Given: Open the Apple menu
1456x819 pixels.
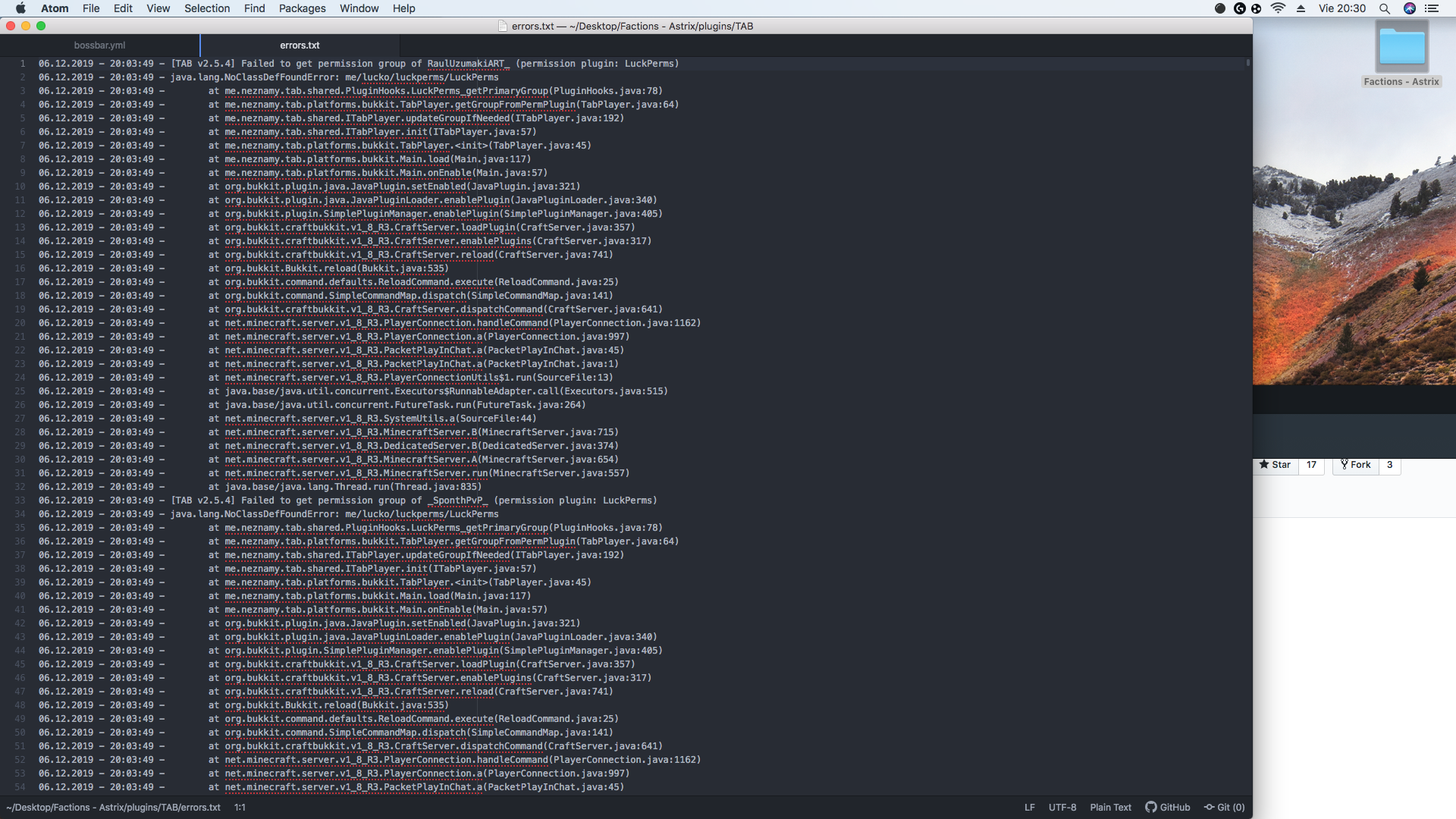Looking at the screenshot, I should 20,8.
